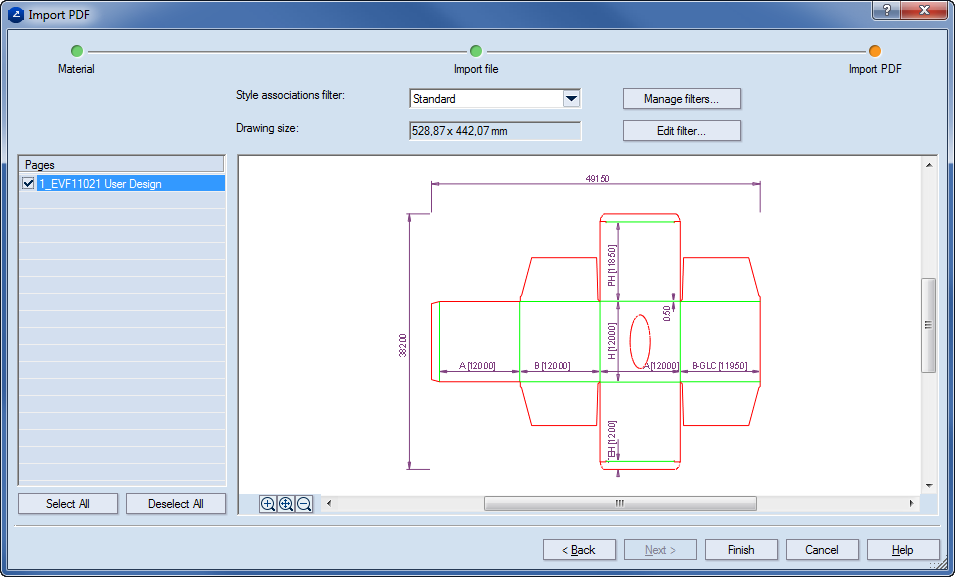Viewport: 955px width, 577px height.
Task: Go to the Import file wizard step
Action: pyautogui.click(x=476, y=51)
